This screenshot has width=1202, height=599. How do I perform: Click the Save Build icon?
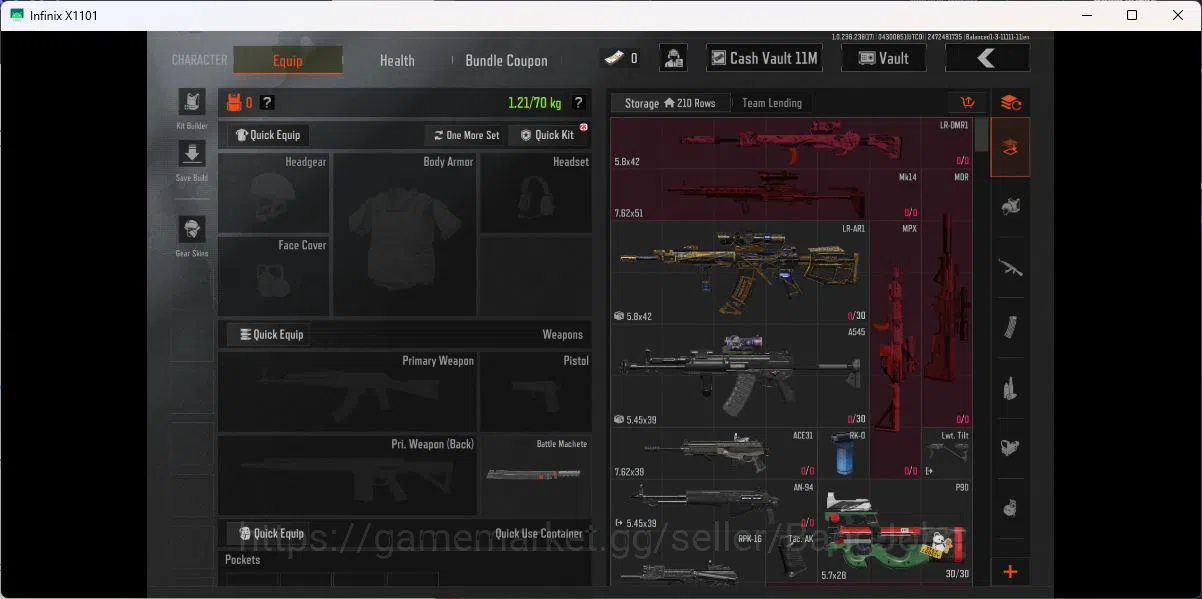pyautogui.click(x=191, y=153)
